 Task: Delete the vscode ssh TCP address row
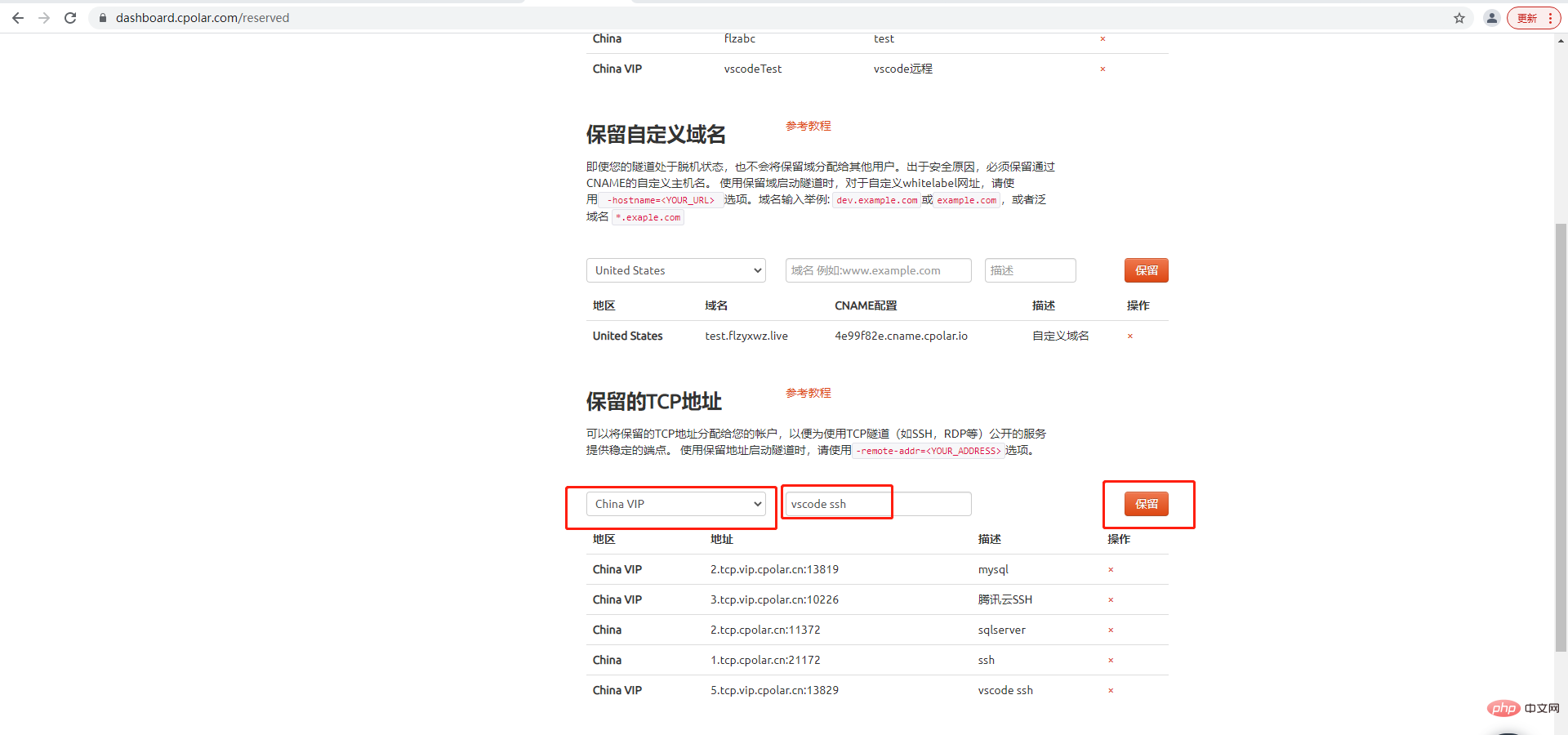pyautogui.click(x=1111, y=691)
